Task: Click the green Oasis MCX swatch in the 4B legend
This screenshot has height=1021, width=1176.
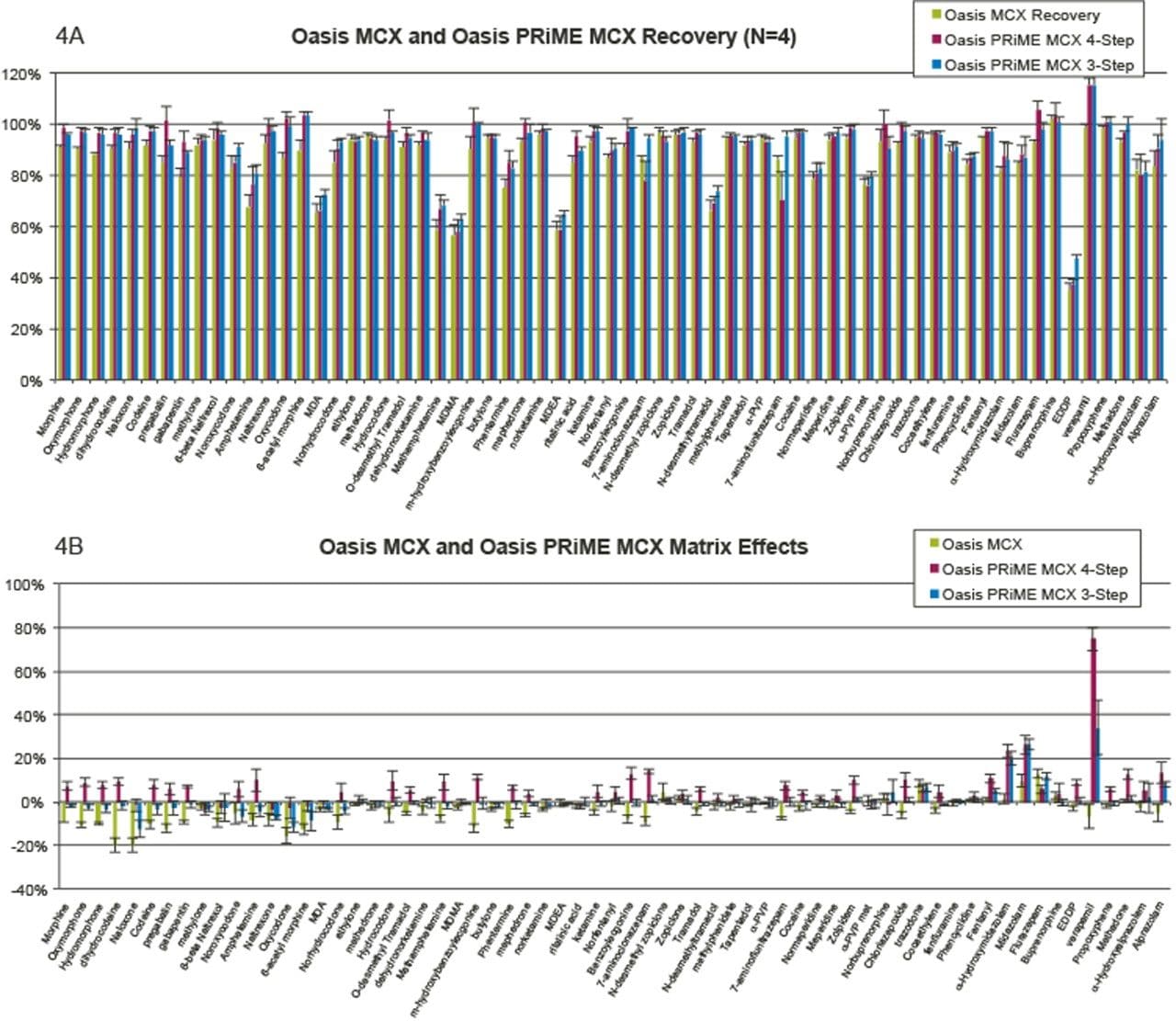Action: pyautogui.click(x=933, y=545)
